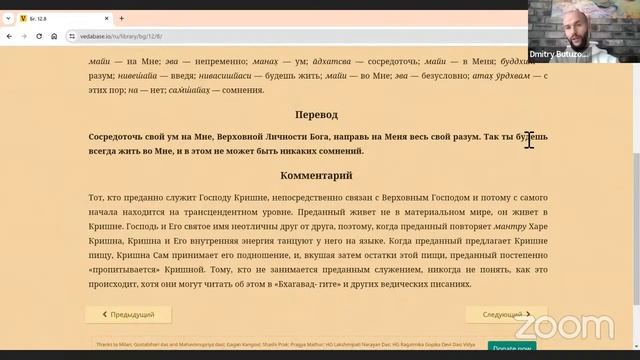This screenshot has width=640, height=360.
Task: Click Dmitry Butuzov's video thumbnail
Action: pyautogui.click(x=584, y=31)
